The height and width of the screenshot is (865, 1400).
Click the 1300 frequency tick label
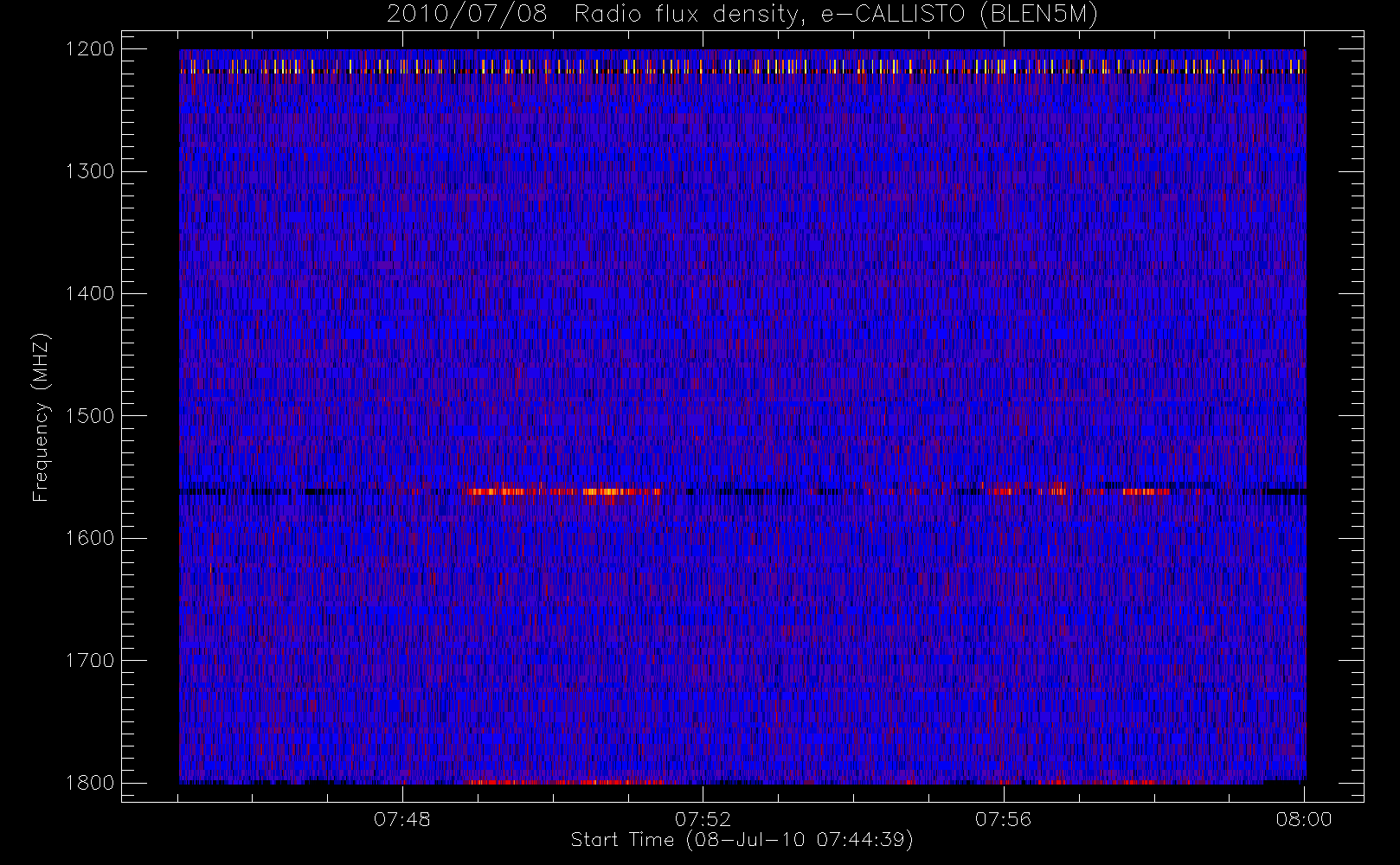click(x=90, y=171)
